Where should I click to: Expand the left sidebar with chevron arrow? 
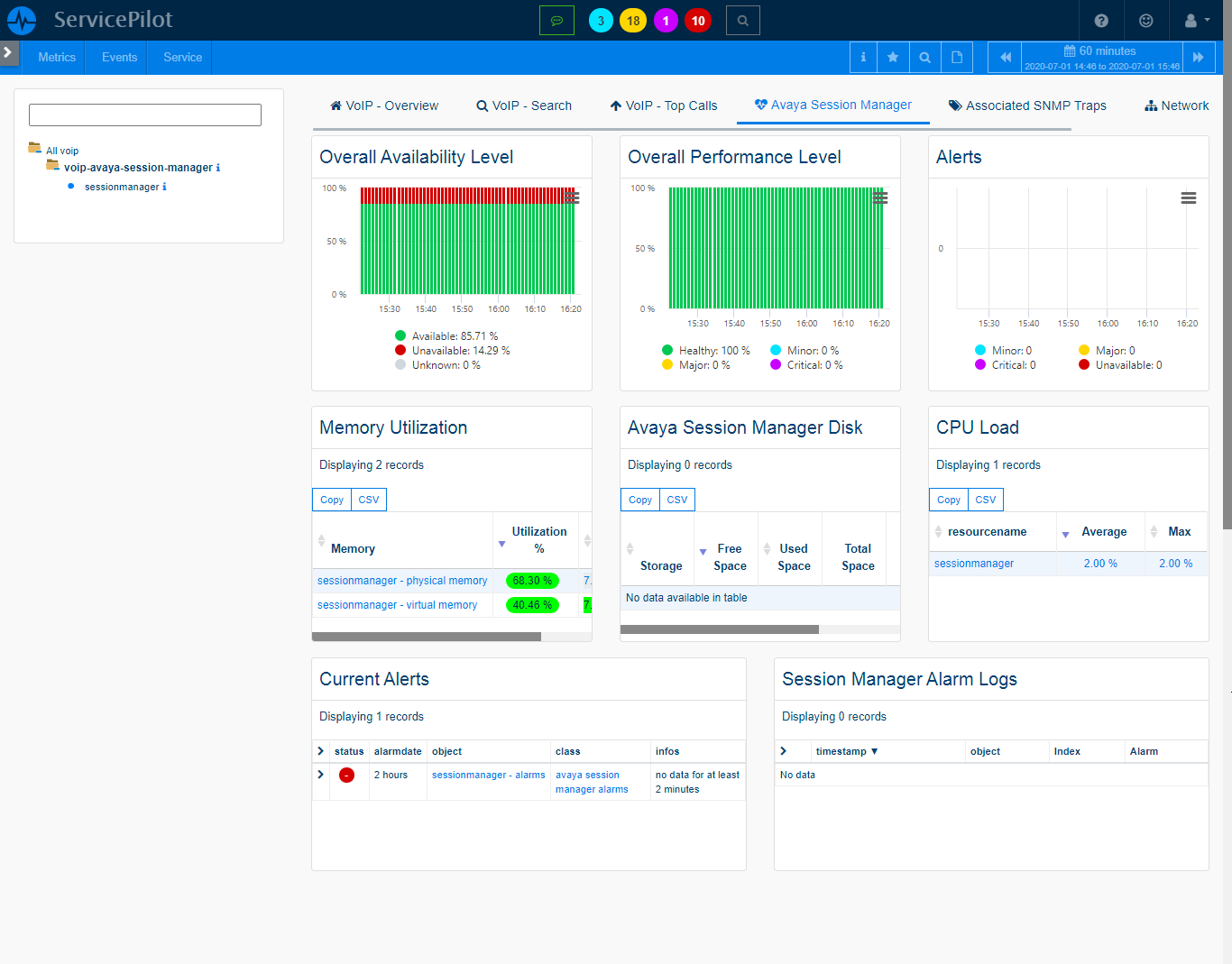(x=8, y=53)
